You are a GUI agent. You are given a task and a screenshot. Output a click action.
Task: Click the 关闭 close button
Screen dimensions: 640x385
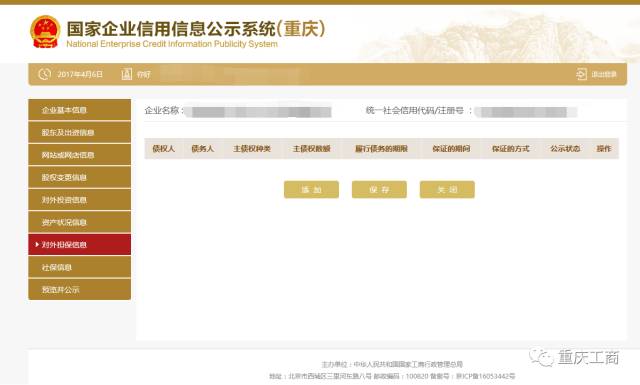tap(447, 189)
